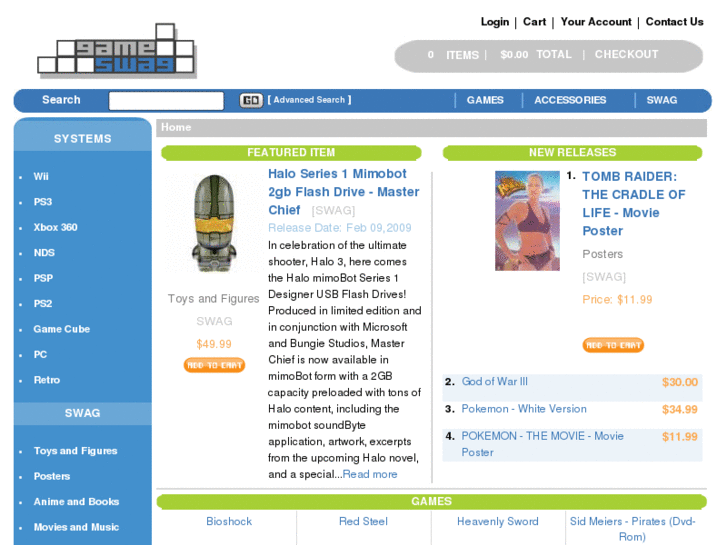Click the $34.99 Pokemon White price
The height and width of the screenshot is (545, 727).
coord(680,410)
